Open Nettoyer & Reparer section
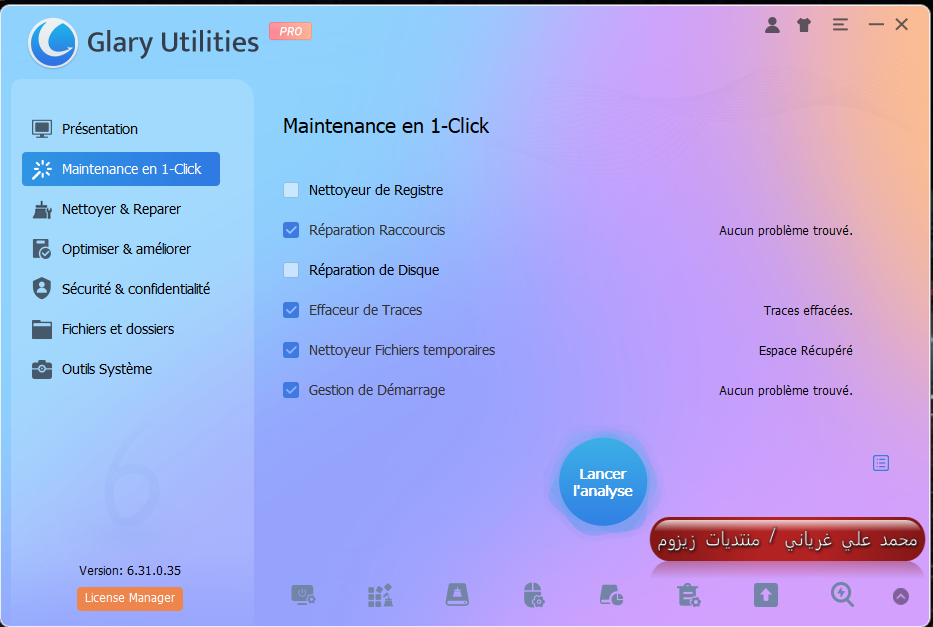The height and width of the screenshot is (627, 933). (x=121, y=209)
